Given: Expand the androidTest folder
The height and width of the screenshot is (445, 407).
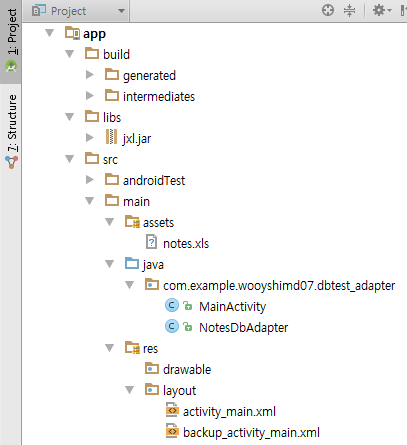Looking at the screenshot, I should point(89,180).
